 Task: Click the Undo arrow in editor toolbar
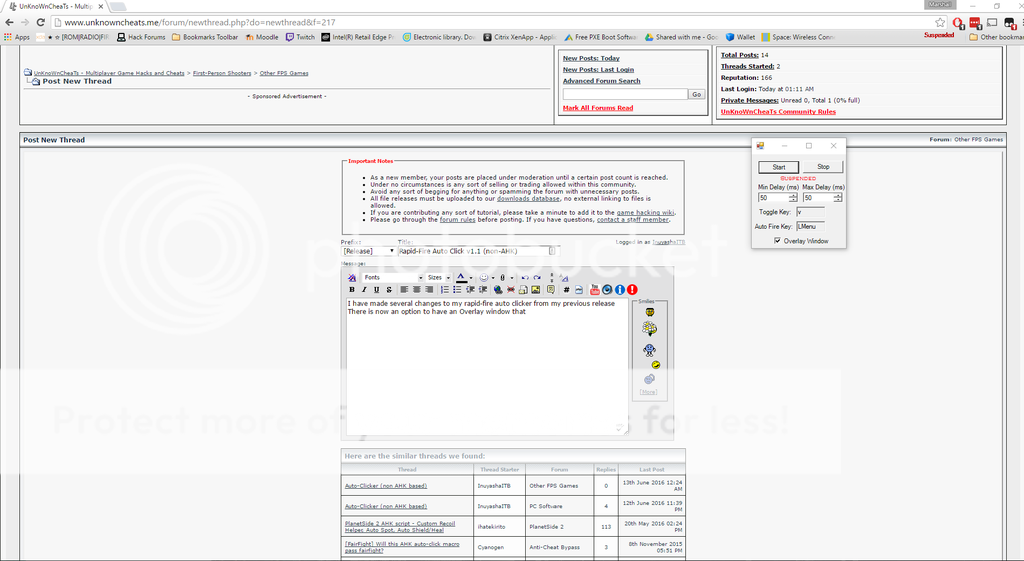point(525,278)
